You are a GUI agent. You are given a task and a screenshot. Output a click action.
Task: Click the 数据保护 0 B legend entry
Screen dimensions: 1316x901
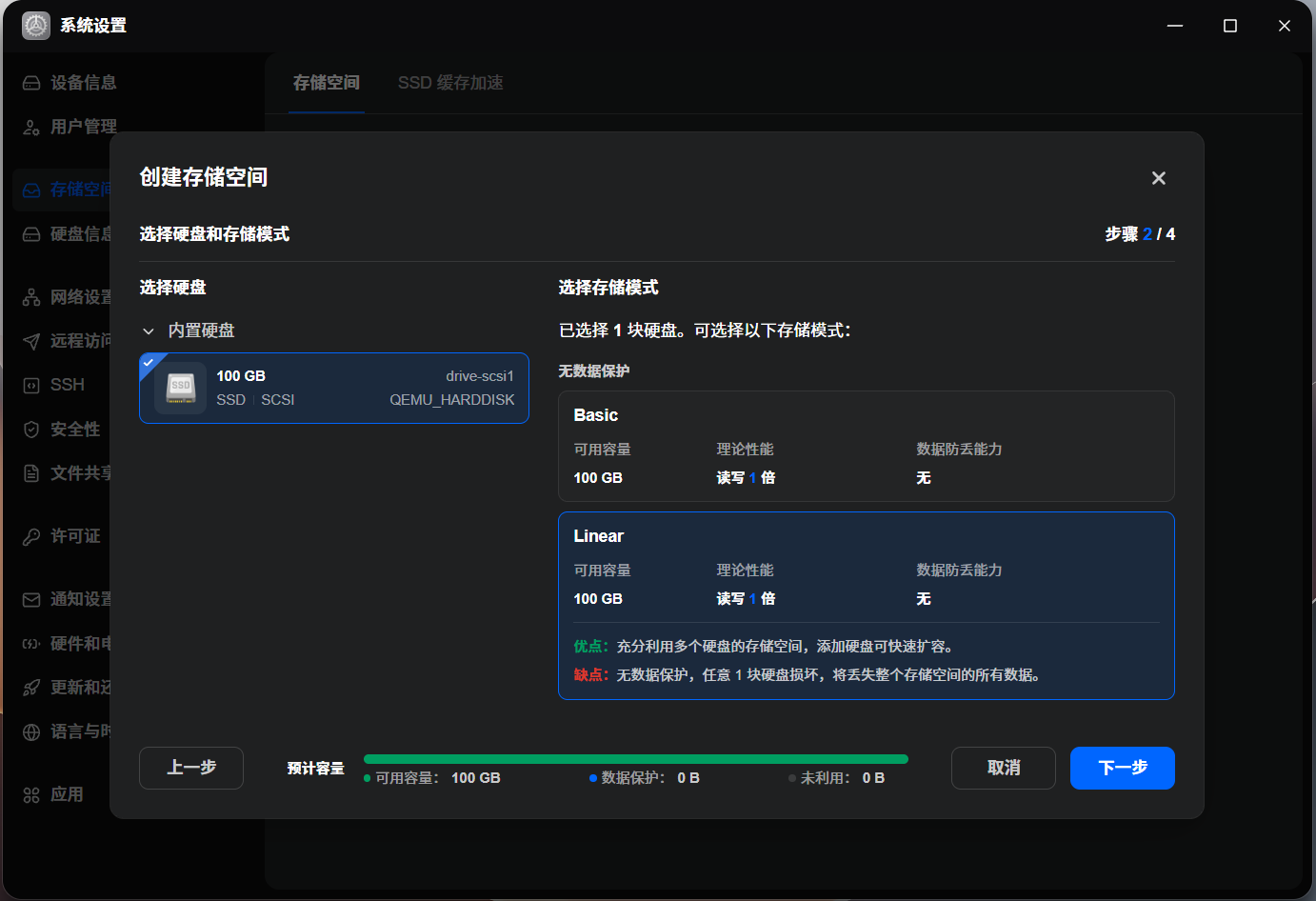click(x=645, y=778)
